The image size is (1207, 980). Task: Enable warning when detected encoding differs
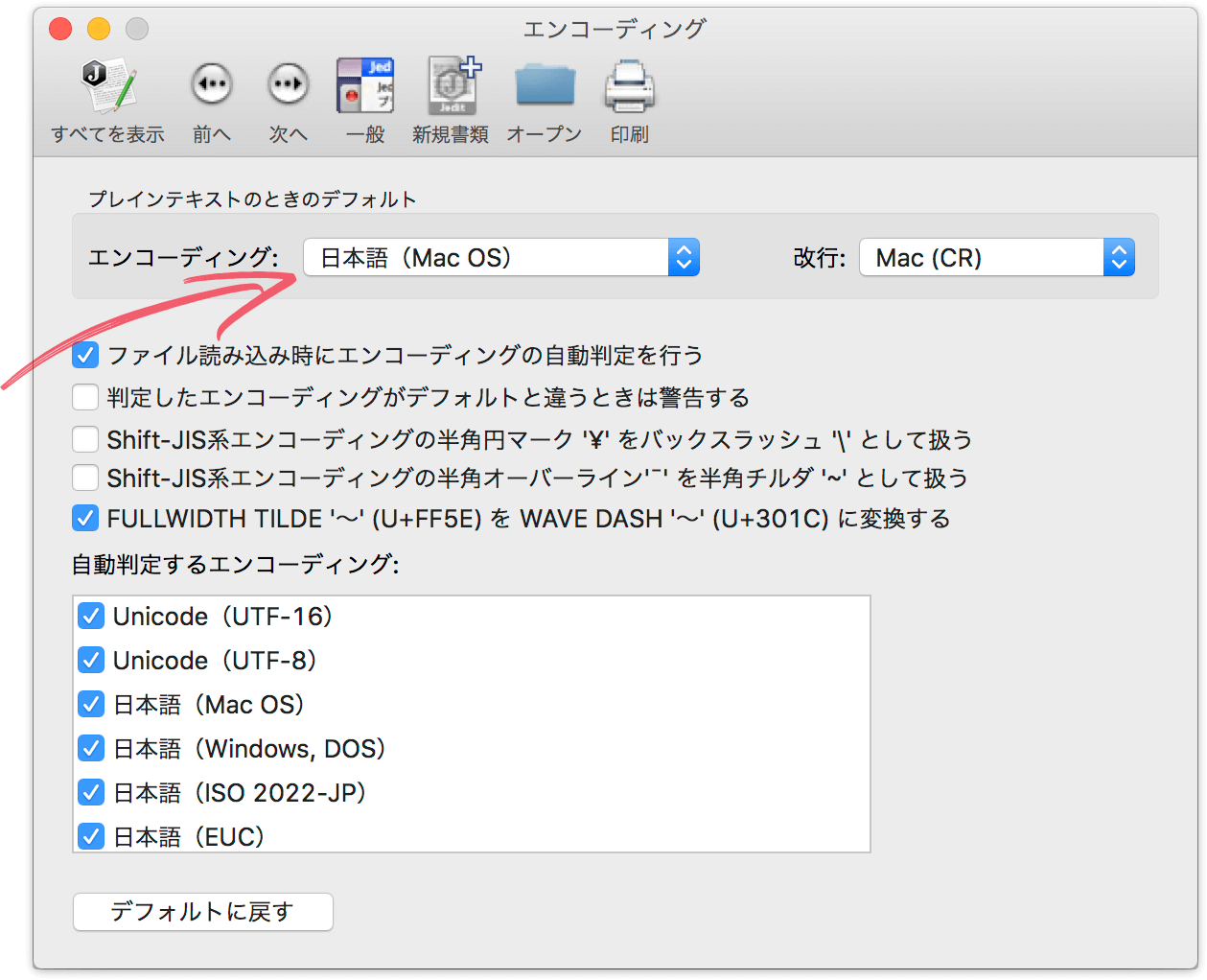click(x=85, y=397)
